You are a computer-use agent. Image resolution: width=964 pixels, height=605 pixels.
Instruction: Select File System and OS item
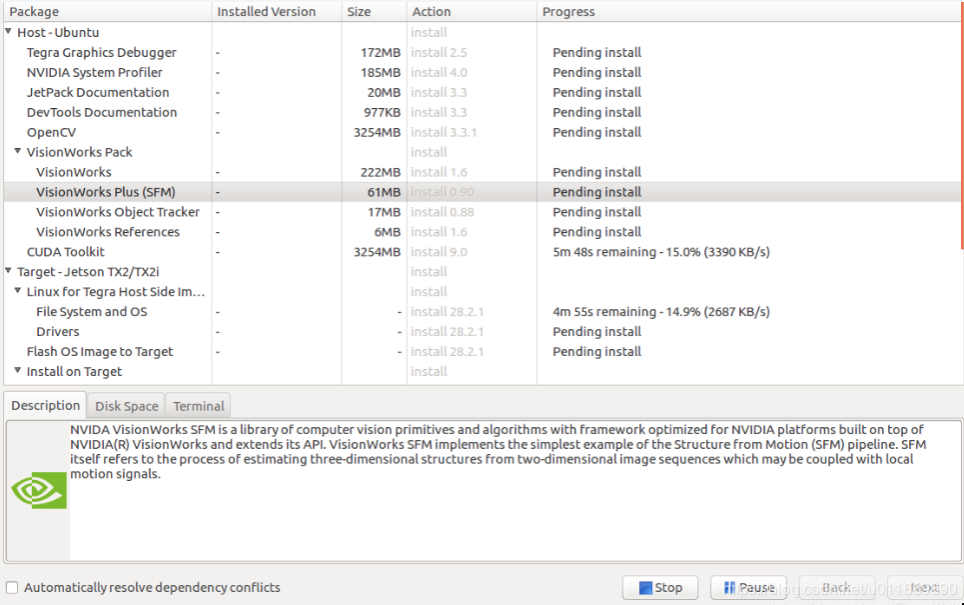tap(92, 312)
